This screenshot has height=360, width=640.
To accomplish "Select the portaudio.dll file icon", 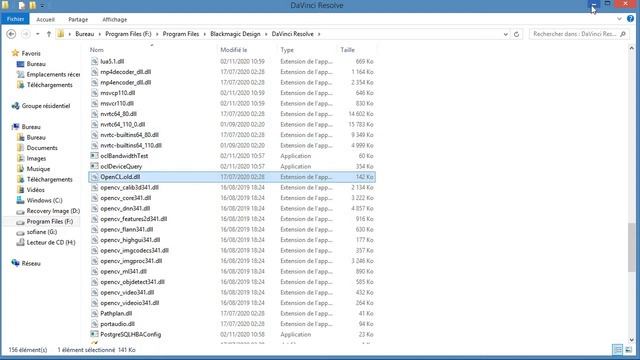I will pos(94,324).
